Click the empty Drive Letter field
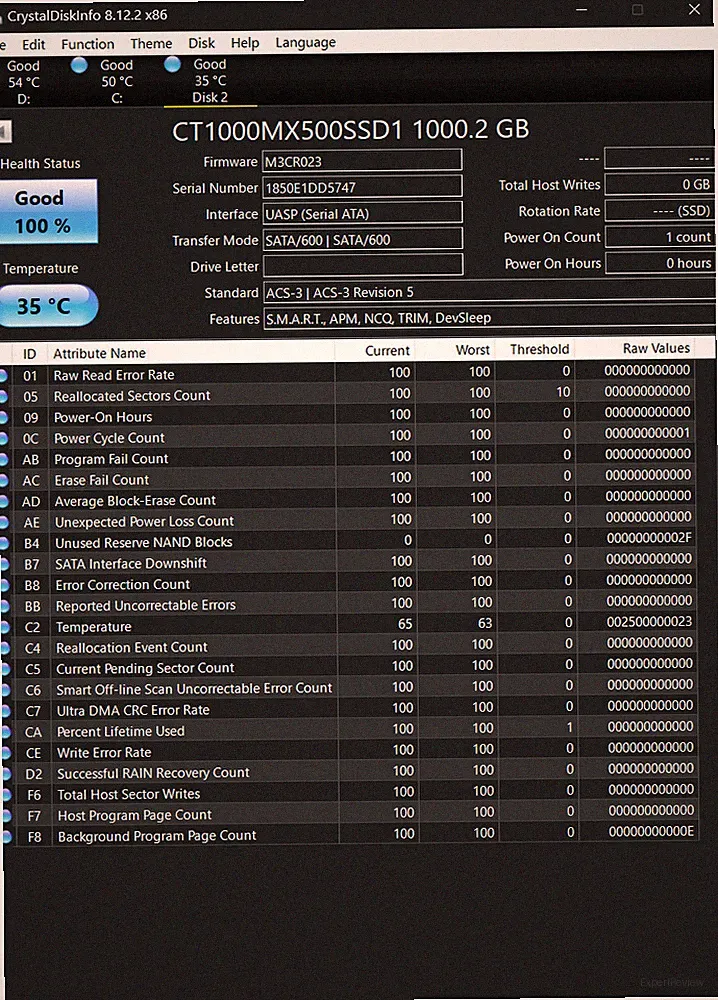Image resolution: width=718 pixels, height=1000 pixels. tap(363, 265)
